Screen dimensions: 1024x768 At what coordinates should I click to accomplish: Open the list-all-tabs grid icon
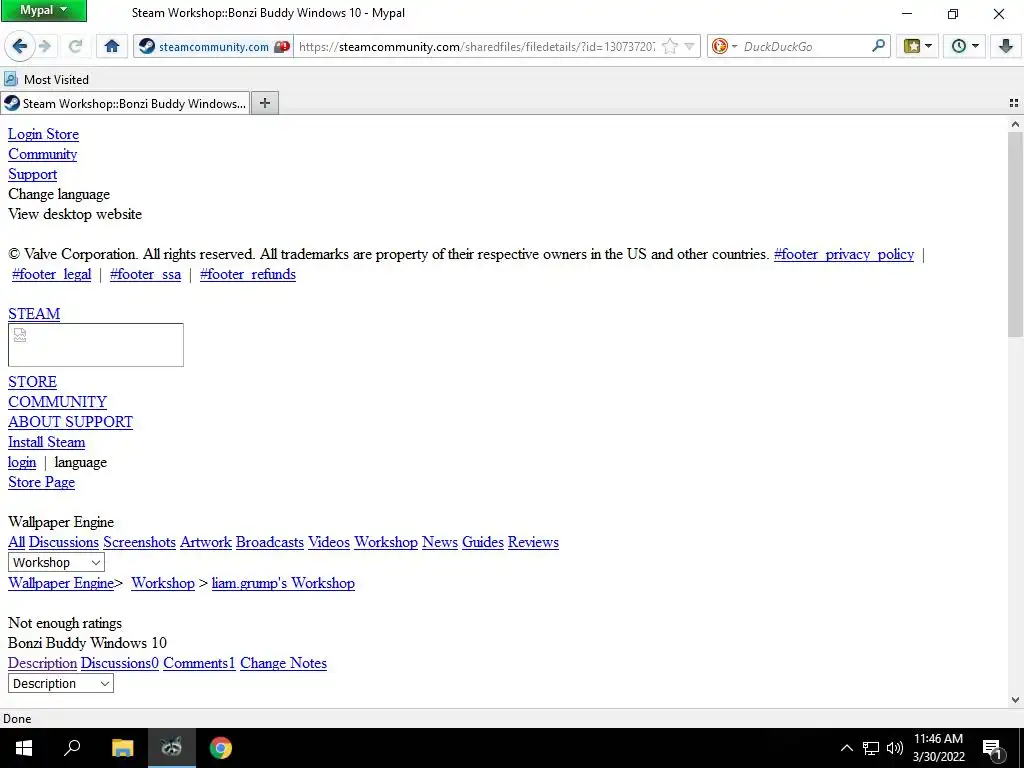coord(1014,103)
